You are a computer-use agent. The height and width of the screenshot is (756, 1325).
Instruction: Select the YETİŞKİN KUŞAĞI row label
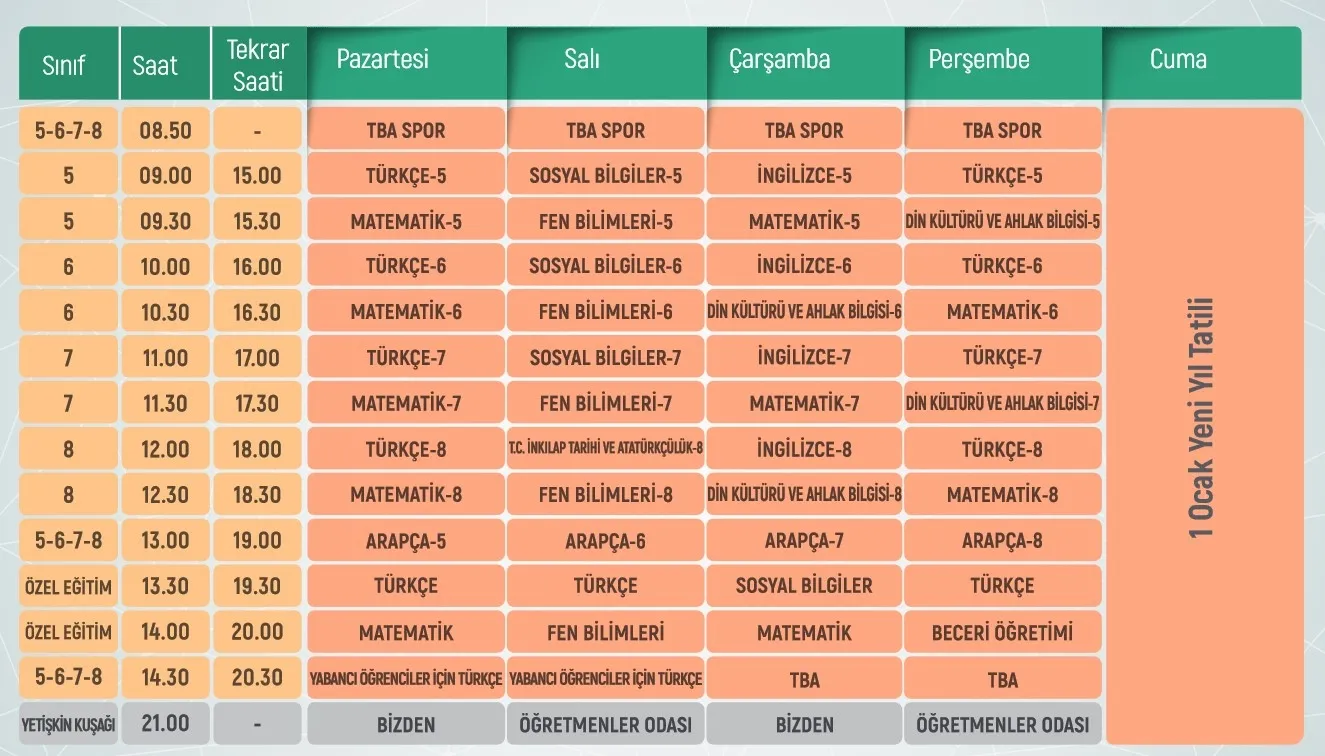point(68,724)
